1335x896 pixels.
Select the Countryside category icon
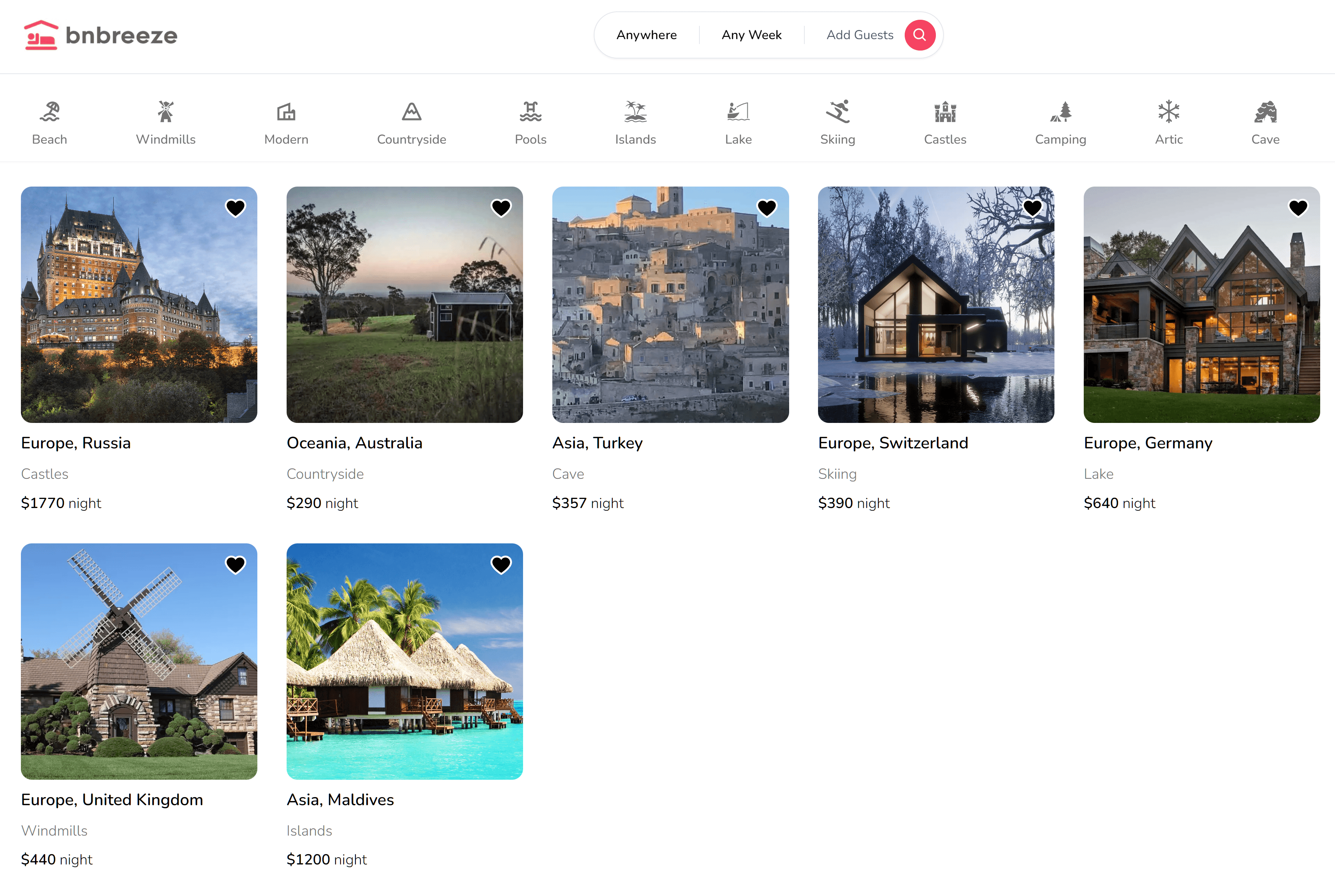tap(411, 111)
